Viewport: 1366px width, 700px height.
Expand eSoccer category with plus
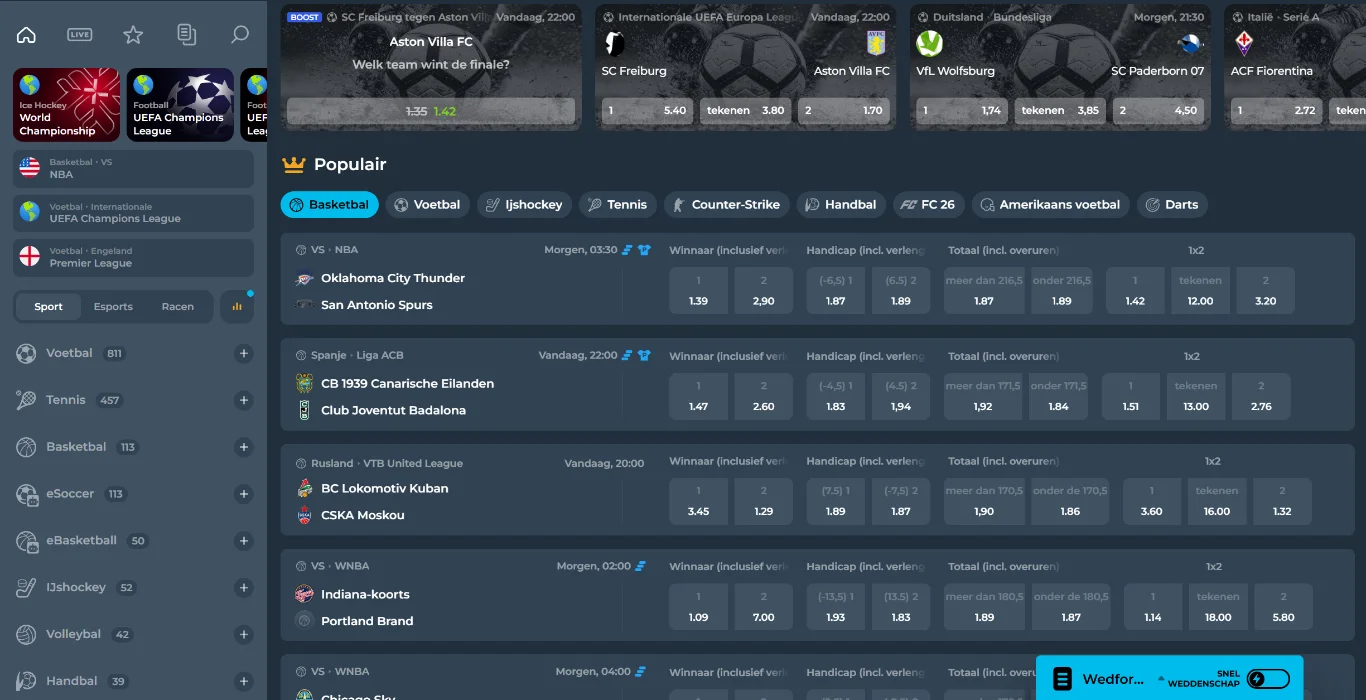point(243,494)
